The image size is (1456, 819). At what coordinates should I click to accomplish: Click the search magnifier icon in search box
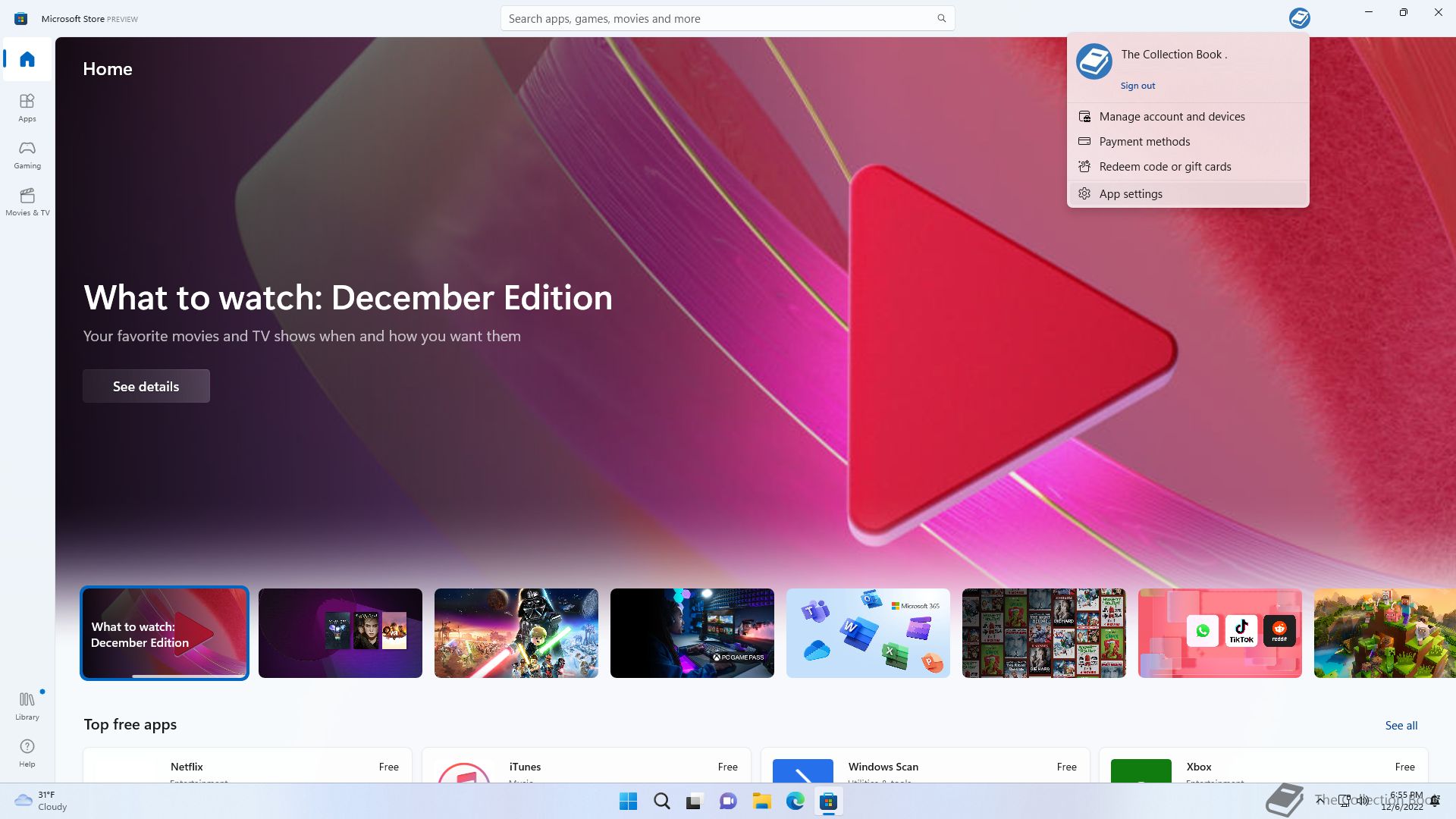pyautogui.click(x=941, y=18)
